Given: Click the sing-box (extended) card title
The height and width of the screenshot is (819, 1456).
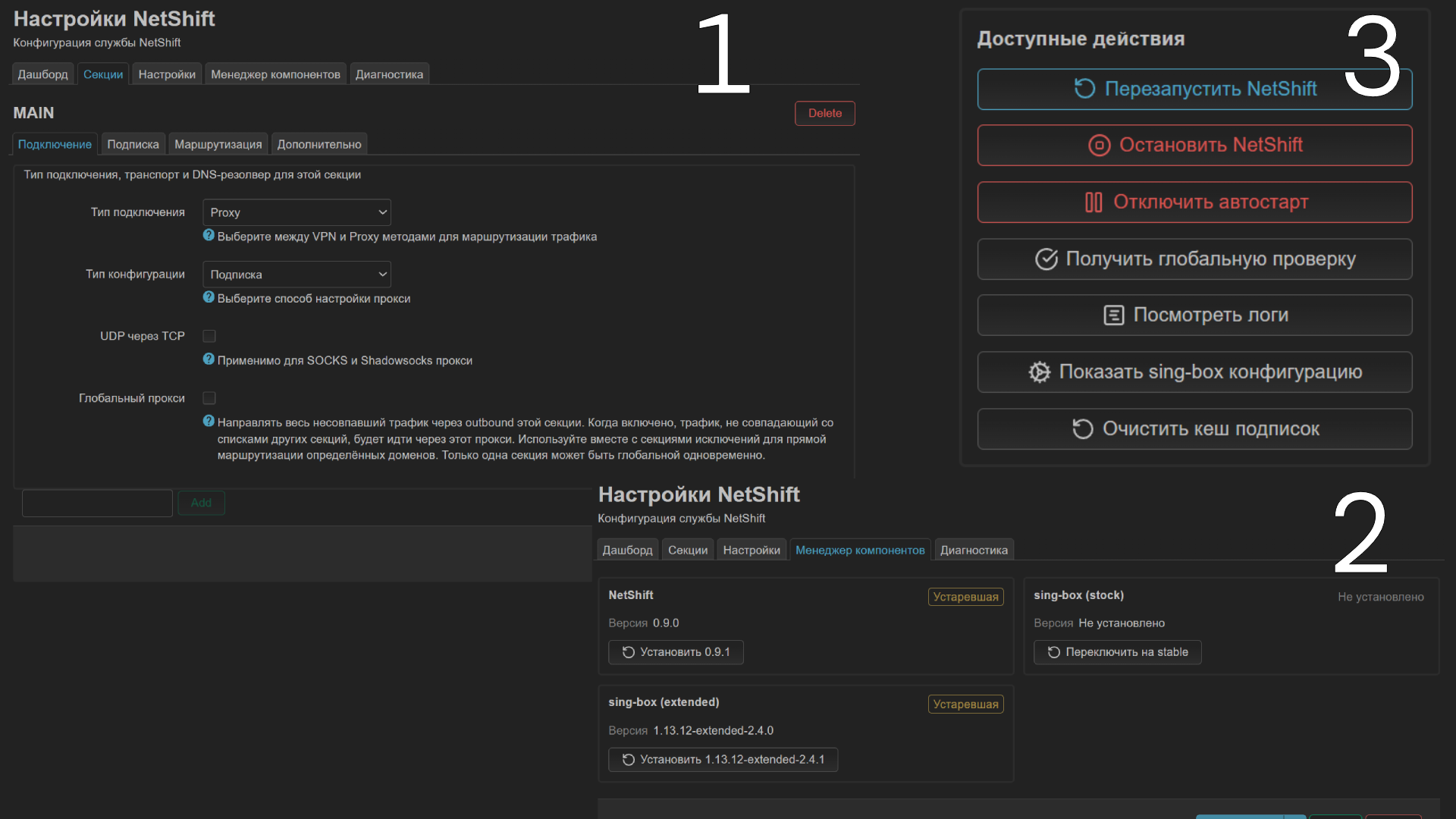Looking at the screenshot, I should [x=664, y=702].
